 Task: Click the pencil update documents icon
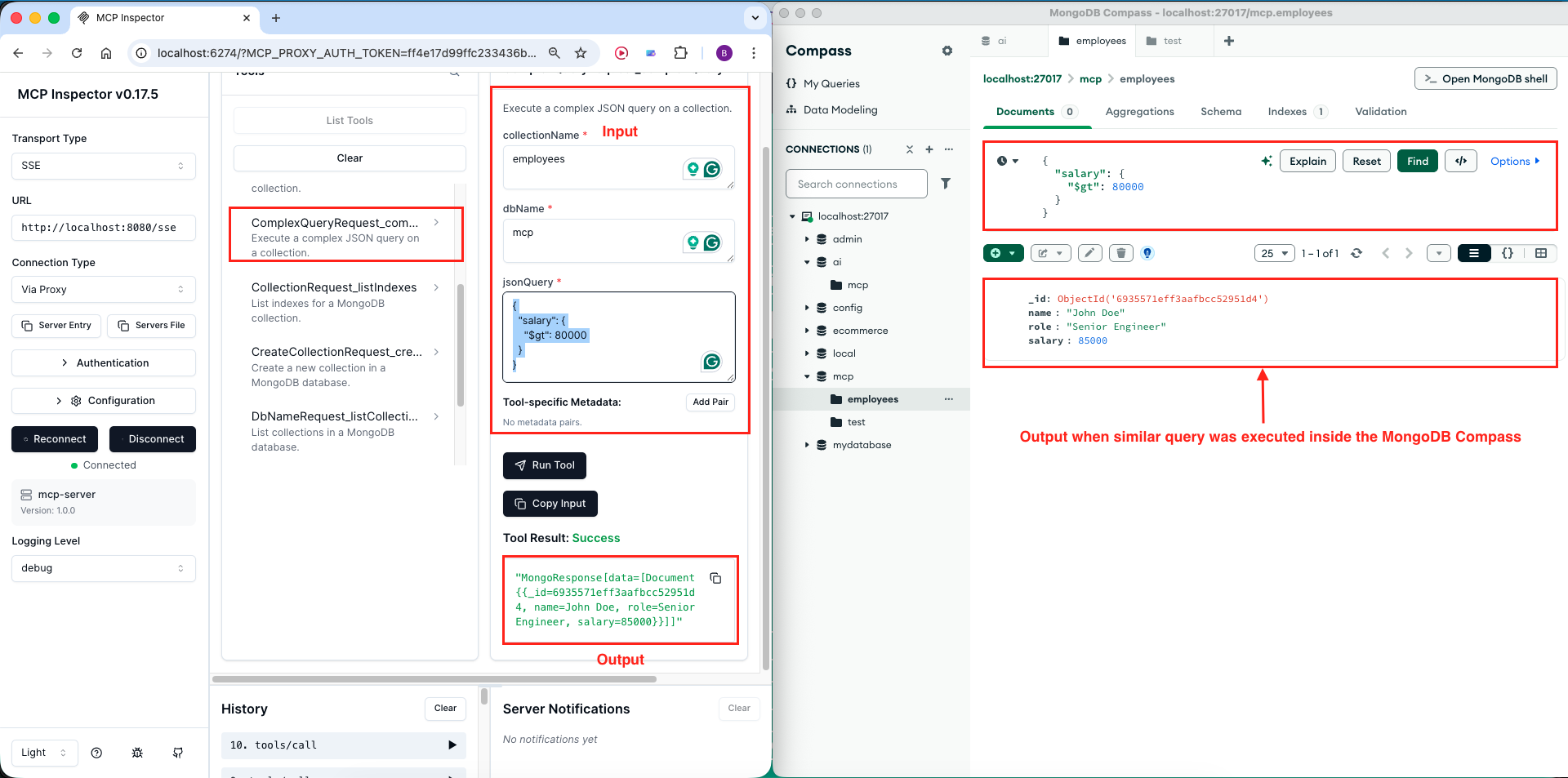pos(1089,253)
